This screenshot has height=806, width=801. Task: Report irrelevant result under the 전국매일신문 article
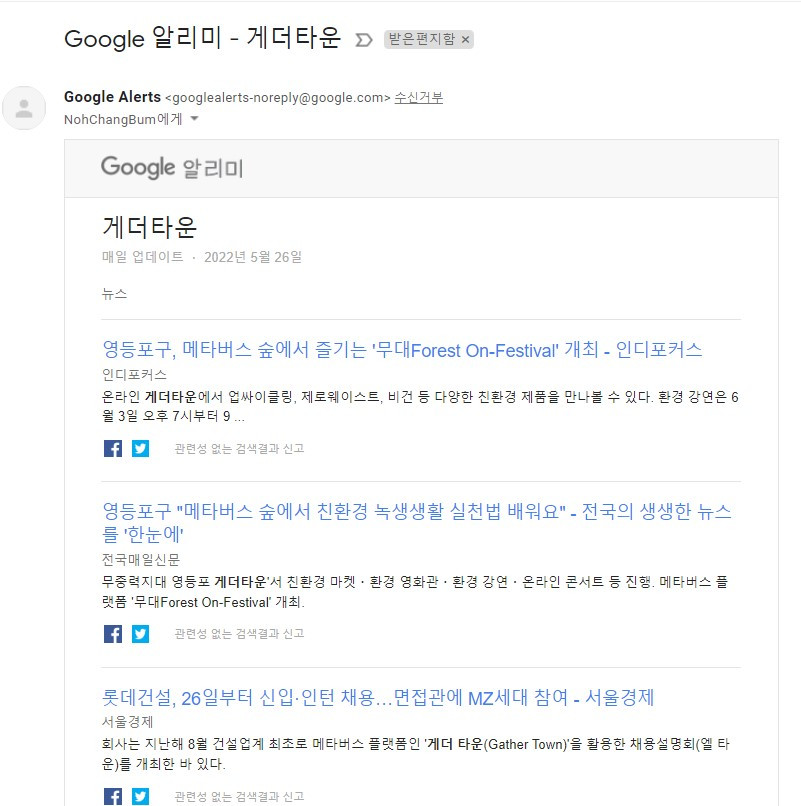pyautogui.click(x=238, y=633)
